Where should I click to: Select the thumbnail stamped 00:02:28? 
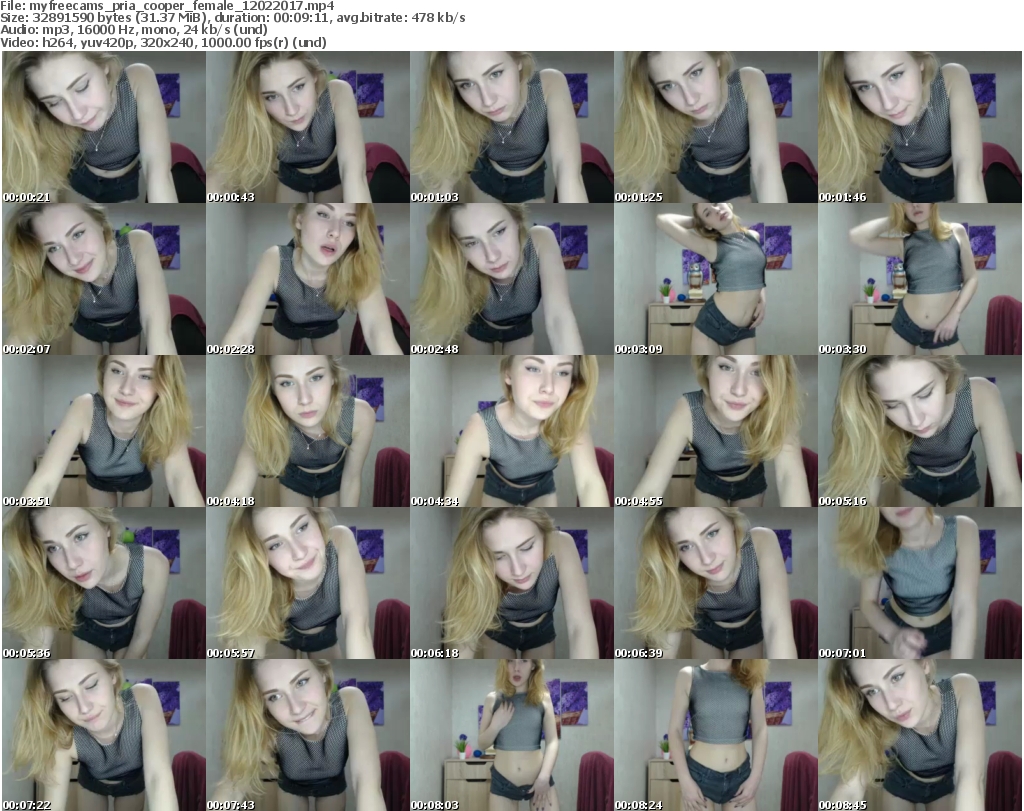click(x=308, y=279)
